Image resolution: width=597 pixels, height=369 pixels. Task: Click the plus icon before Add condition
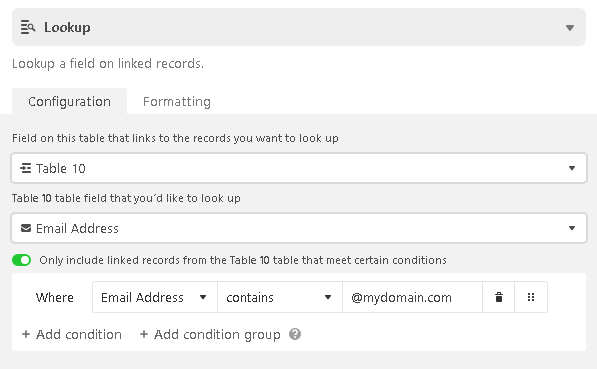[x=26, y=334]
